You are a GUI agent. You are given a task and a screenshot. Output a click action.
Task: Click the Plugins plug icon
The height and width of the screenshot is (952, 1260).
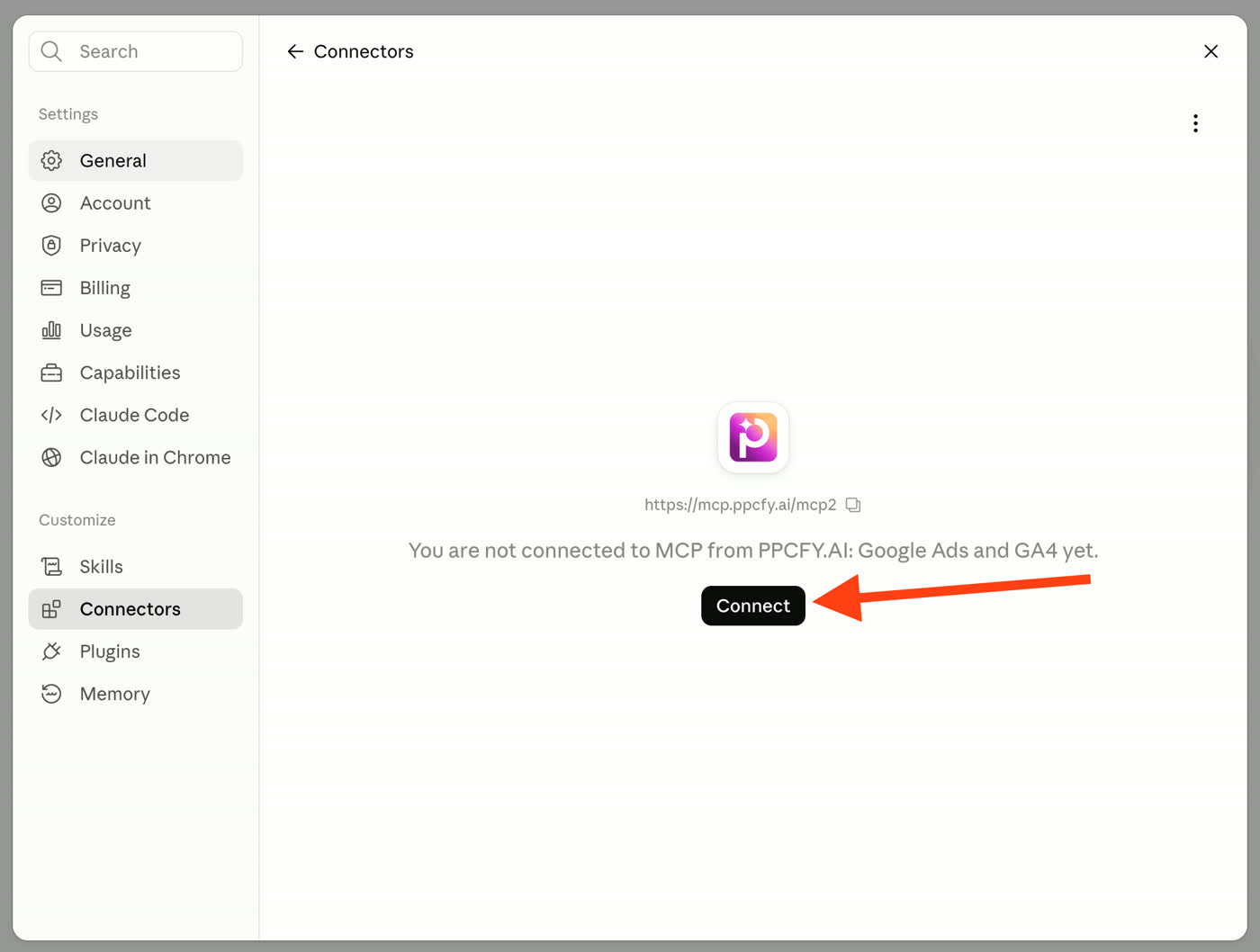[x=51, y=651]
